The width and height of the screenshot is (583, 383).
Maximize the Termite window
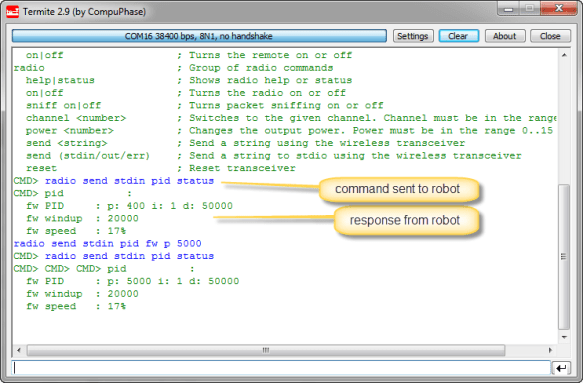tap(530, 9)
